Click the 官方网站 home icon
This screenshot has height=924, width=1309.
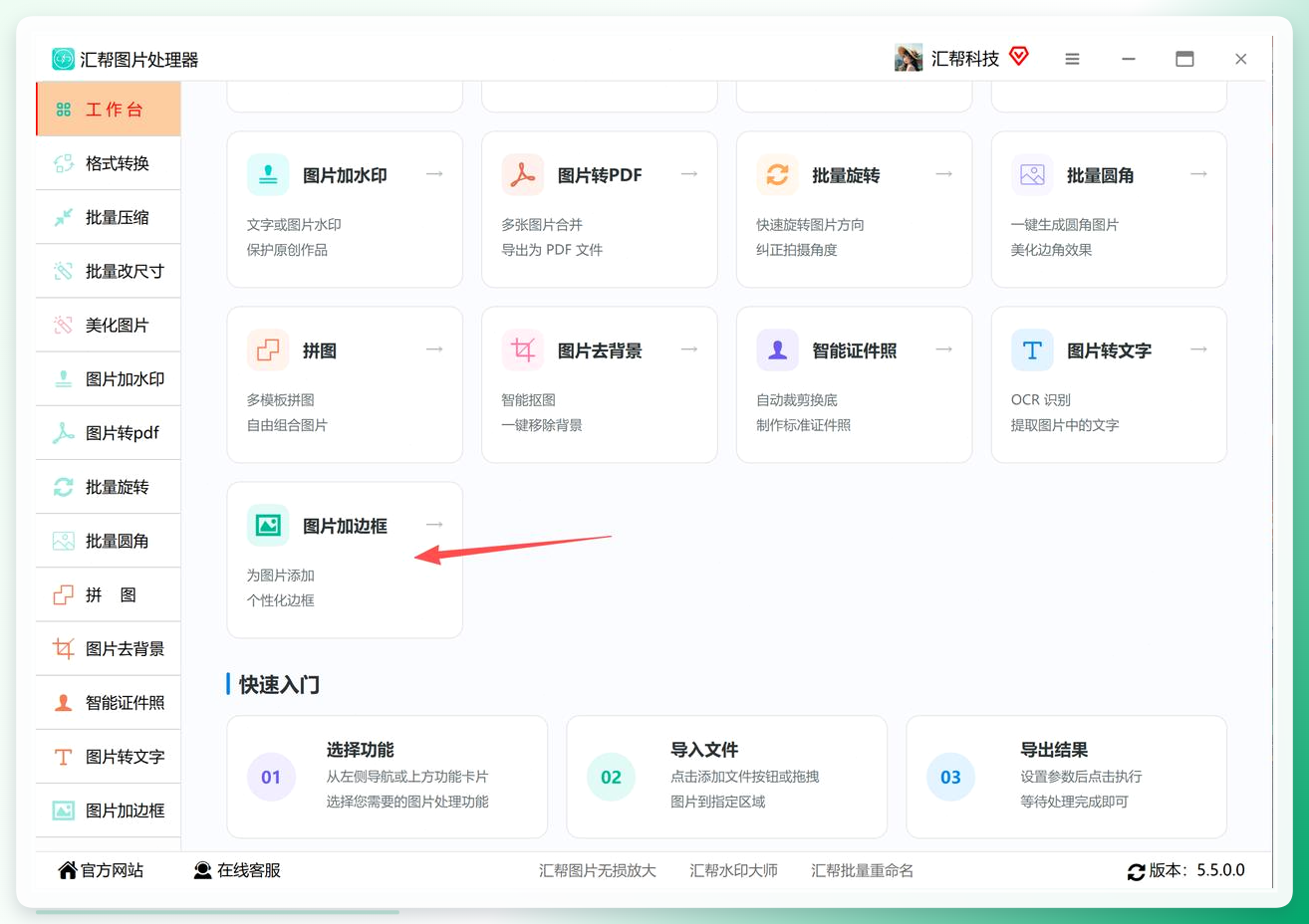pyautogui.click(x=68, y=870)
